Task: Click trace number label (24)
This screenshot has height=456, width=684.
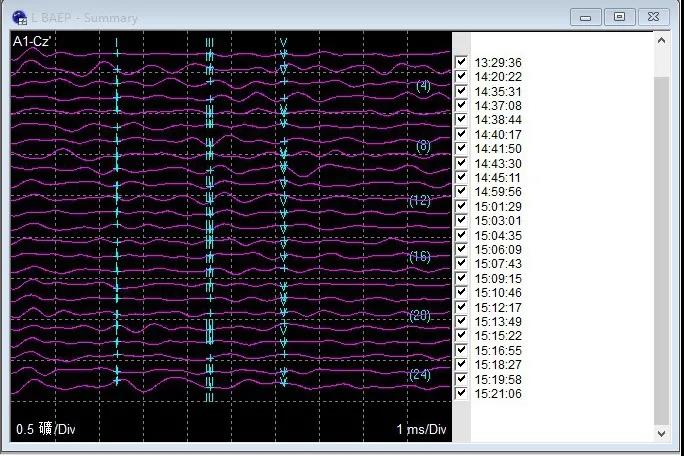Action: [x=420, y=375]
